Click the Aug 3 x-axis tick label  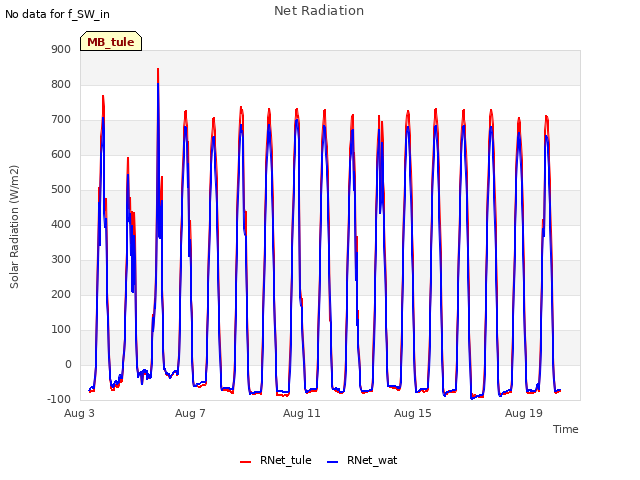click(x=79, y=413)
